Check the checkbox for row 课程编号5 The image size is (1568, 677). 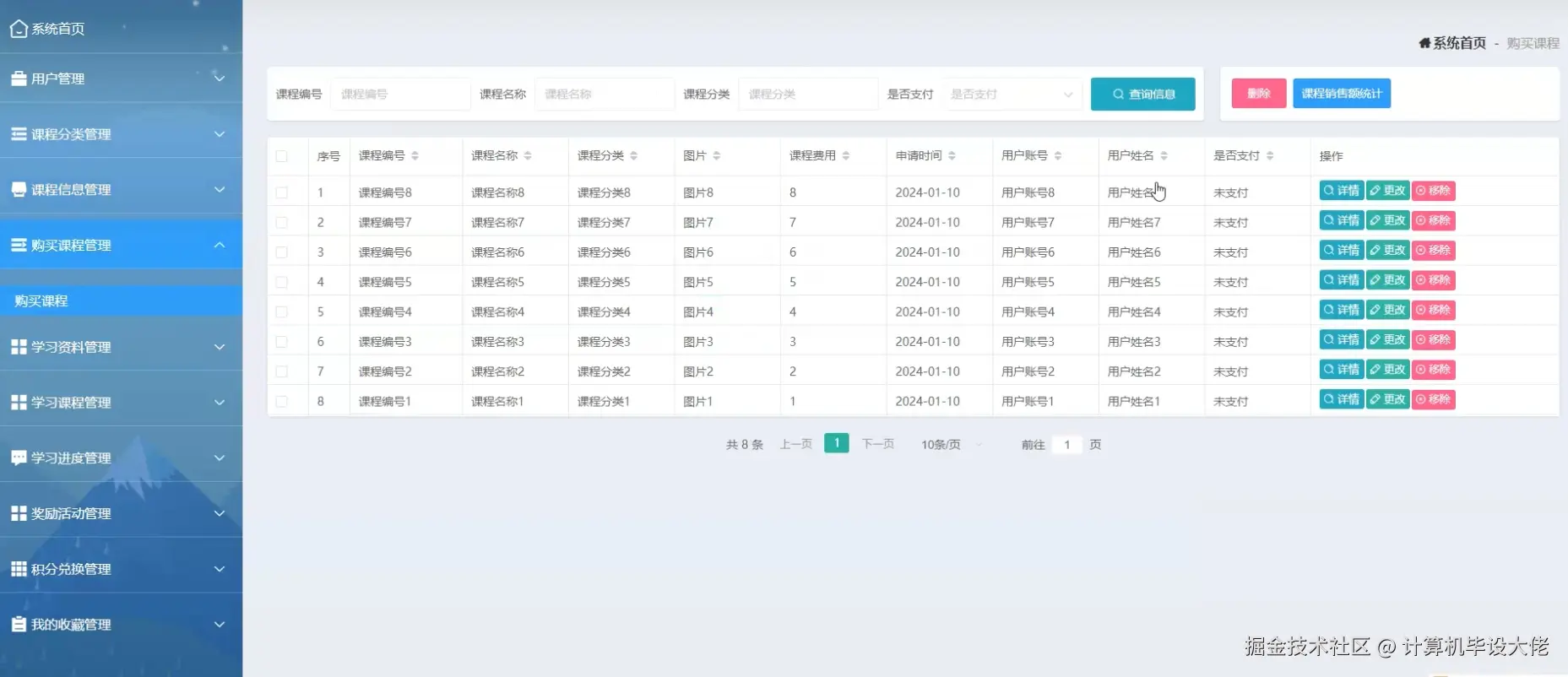point(281,282)
